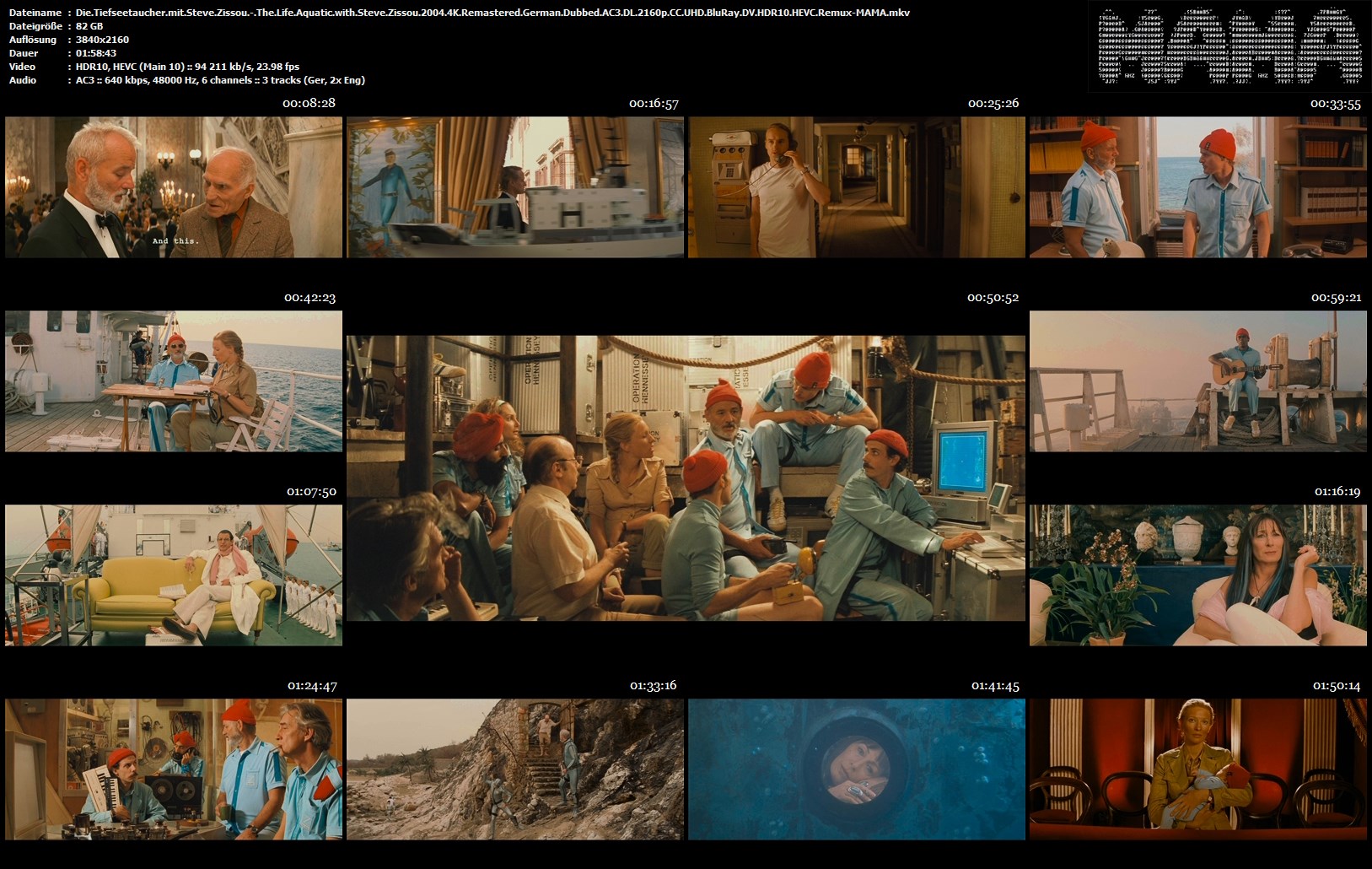Select the 01:24:47 timestamp label

point(312,685)
